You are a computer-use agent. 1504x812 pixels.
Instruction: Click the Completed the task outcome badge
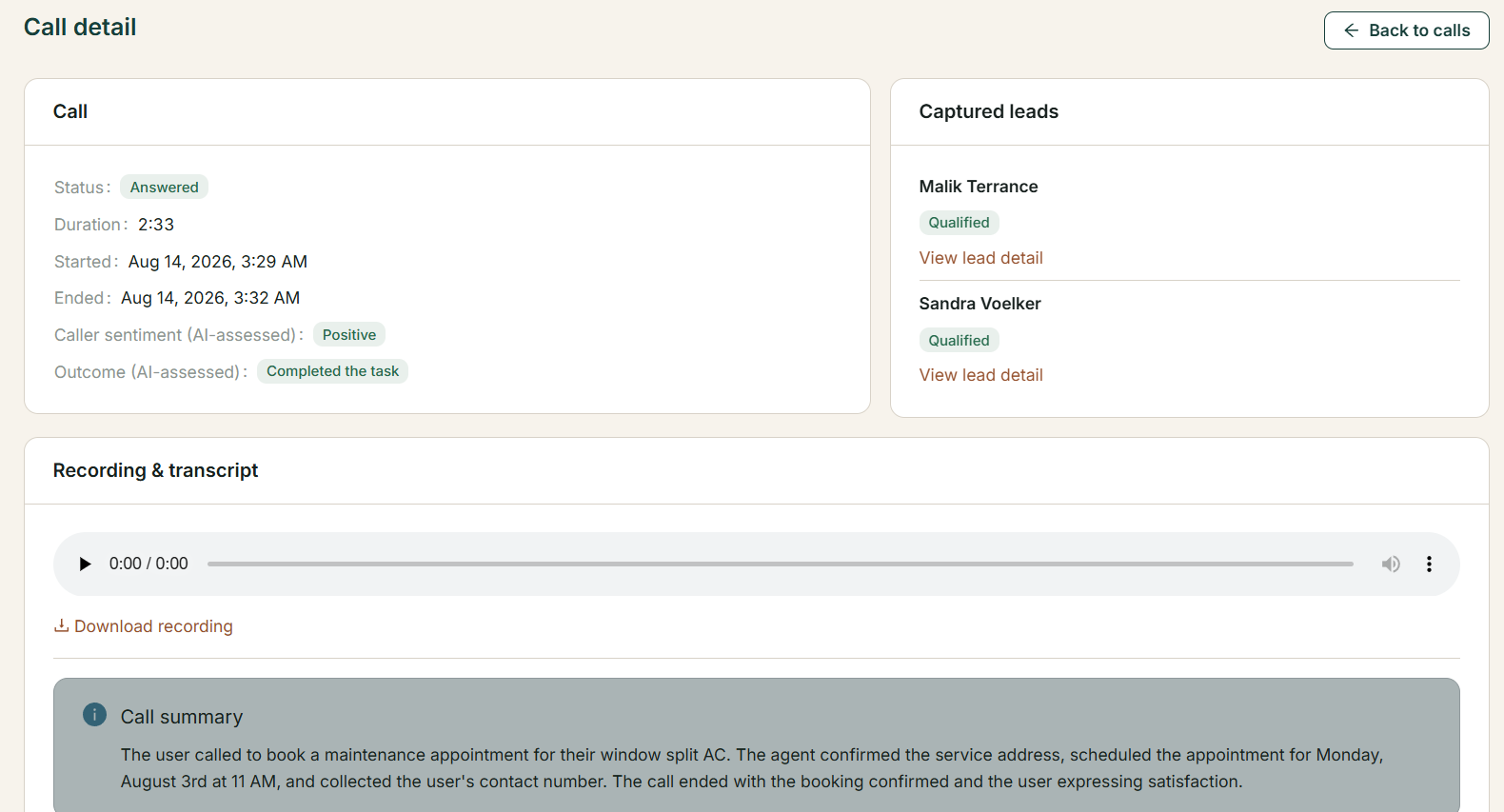(x=332, y=371)
